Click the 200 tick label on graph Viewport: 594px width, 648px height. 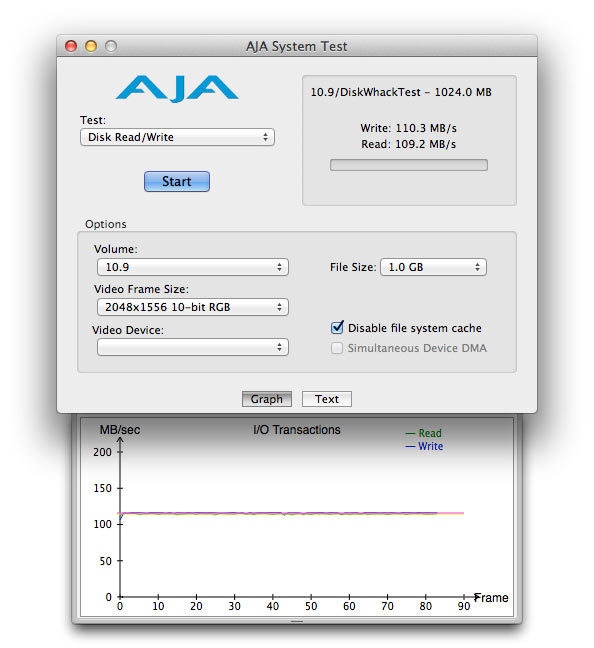pos(103,452)
